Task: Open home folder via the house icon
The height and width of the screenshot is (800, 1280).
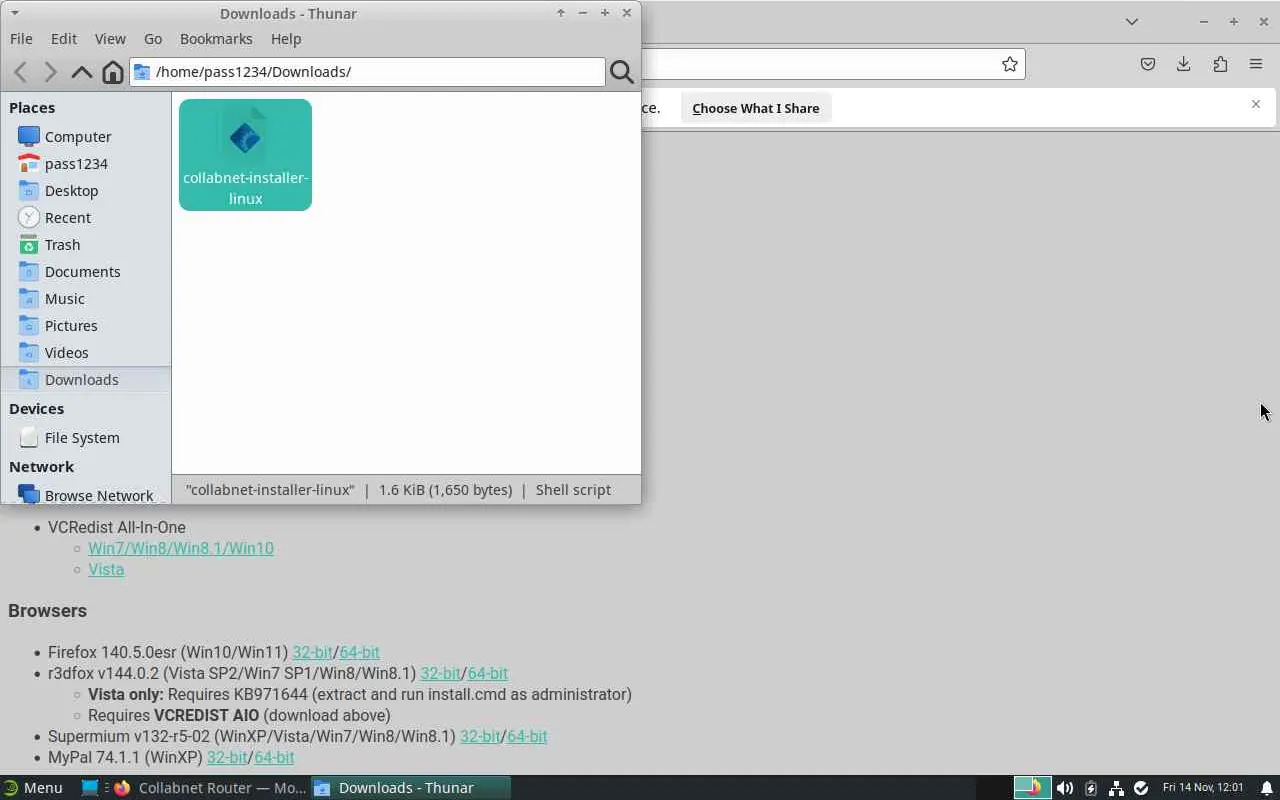Action: pyautogui.click(x=113, y=72)
